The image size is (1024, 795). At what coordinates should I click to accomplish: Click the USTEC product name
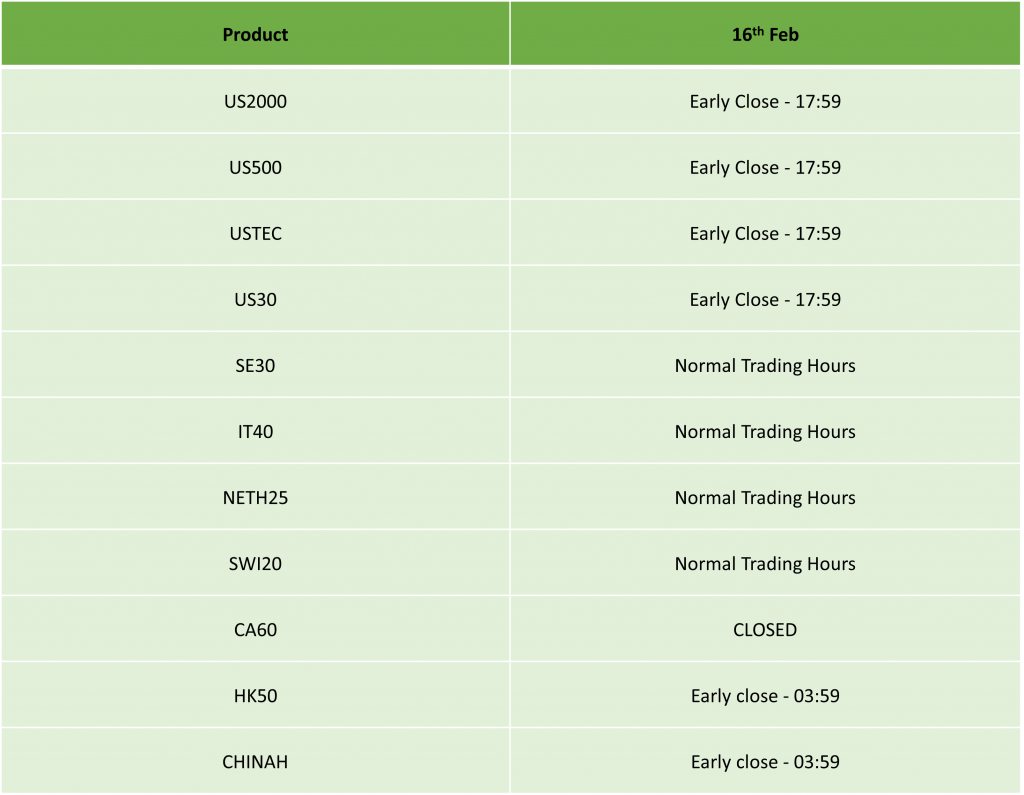(x=255, y=233)
